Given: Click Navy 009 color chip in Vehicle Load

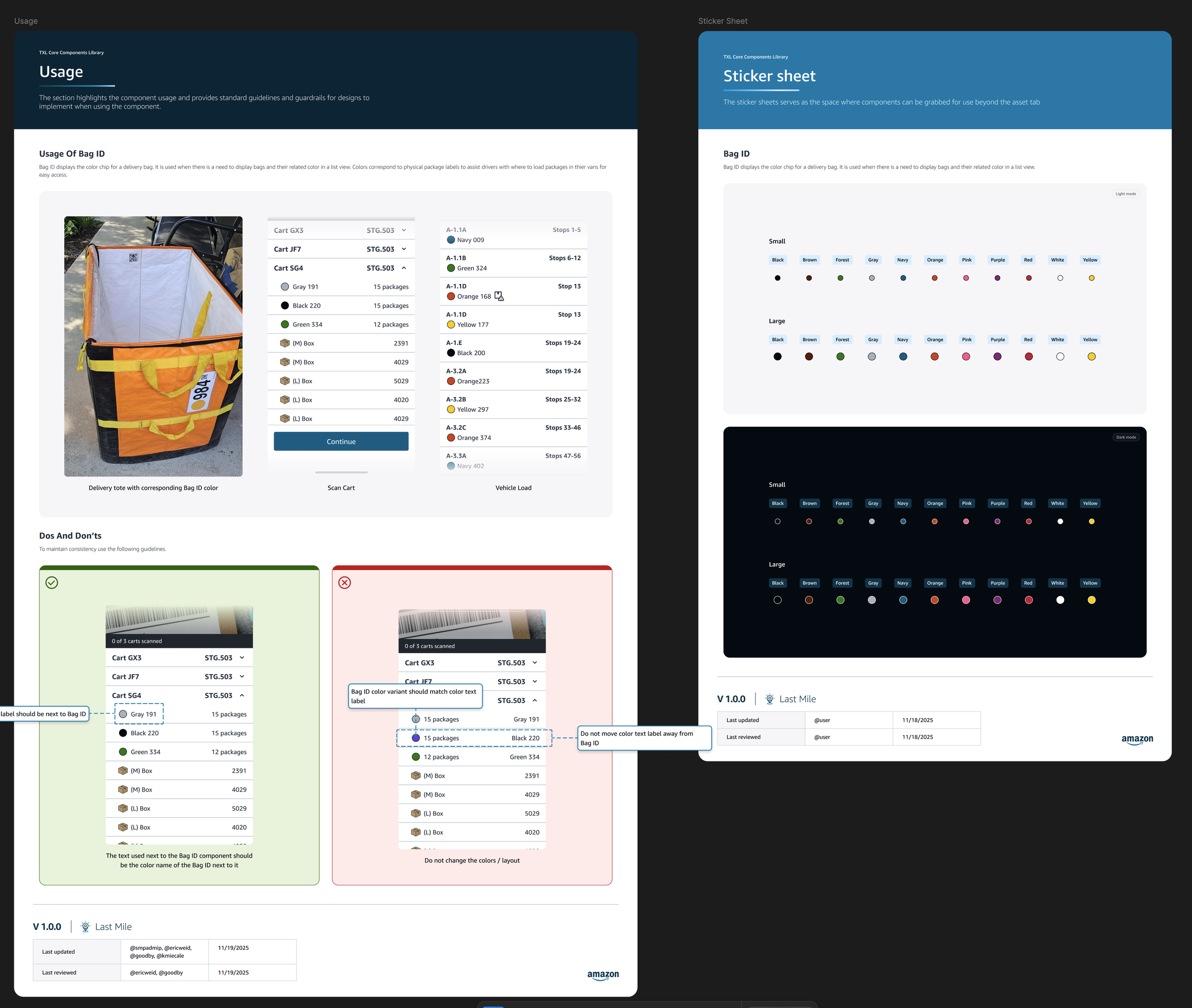Looking at the screenshot, I should [451, 240].
